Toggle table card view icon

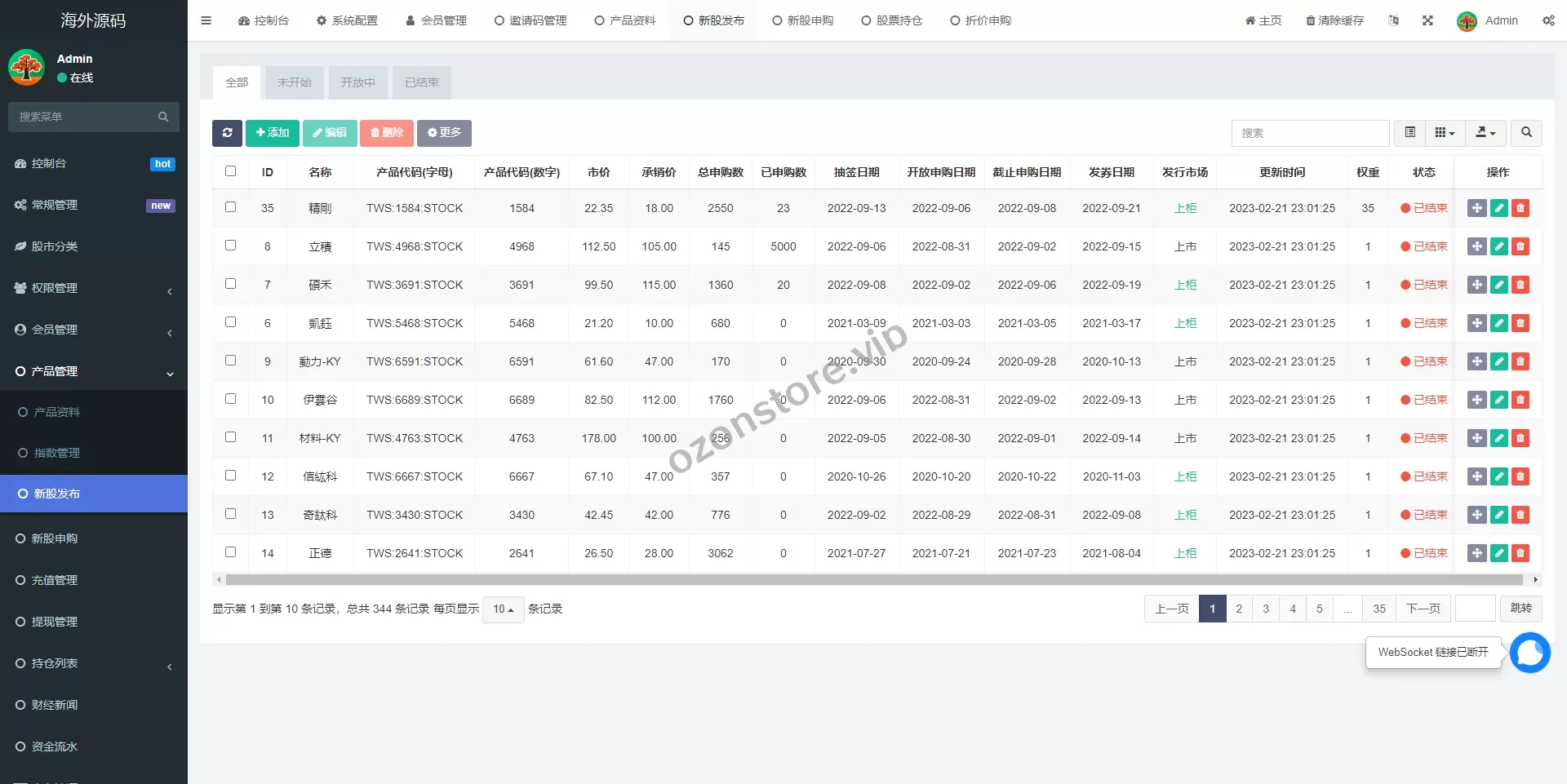click(1409, 133)
